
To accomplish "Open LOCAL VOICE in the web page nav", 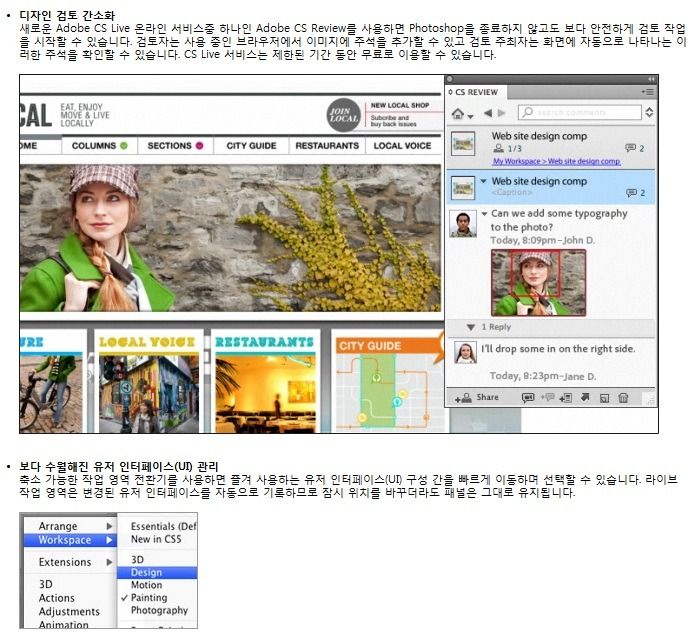I will [x=402, y=146].
